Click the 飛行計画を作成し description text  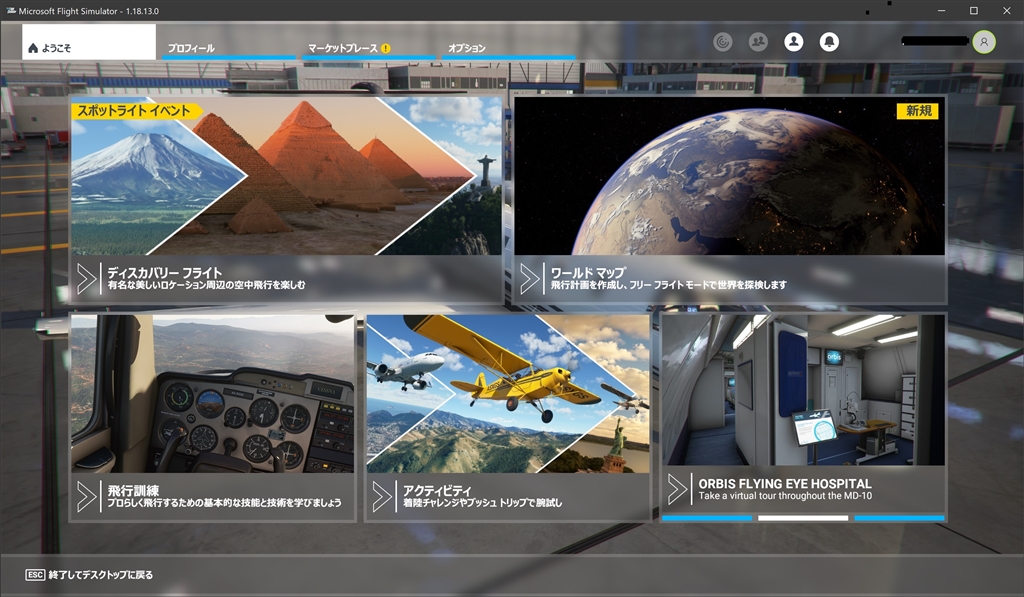click(669, 285)
